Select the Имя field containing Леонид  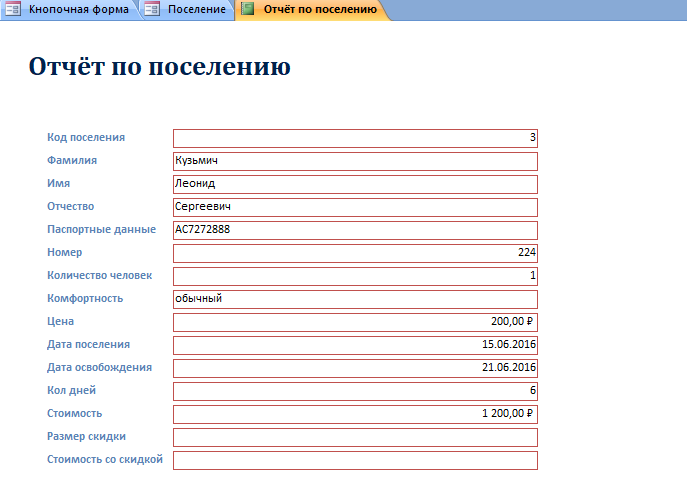[355, 184]
